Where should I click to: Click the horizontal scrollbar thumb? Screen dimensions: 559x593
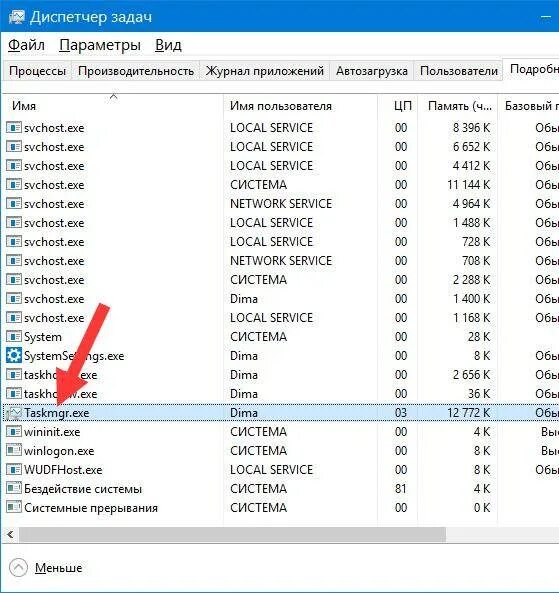[x=232, y=534]
